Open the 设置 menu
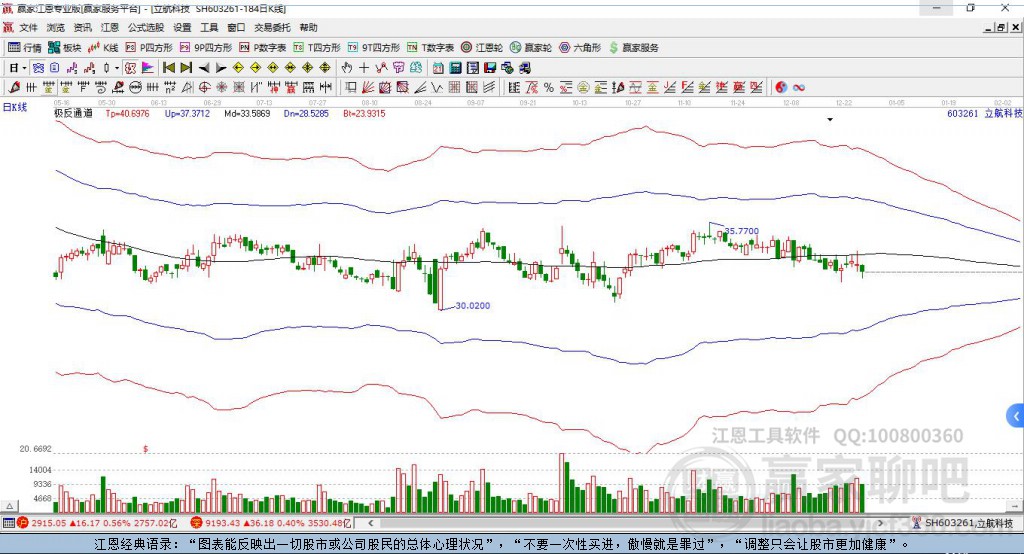Screen dimensions: 1024x554 (x=182, y=27)
